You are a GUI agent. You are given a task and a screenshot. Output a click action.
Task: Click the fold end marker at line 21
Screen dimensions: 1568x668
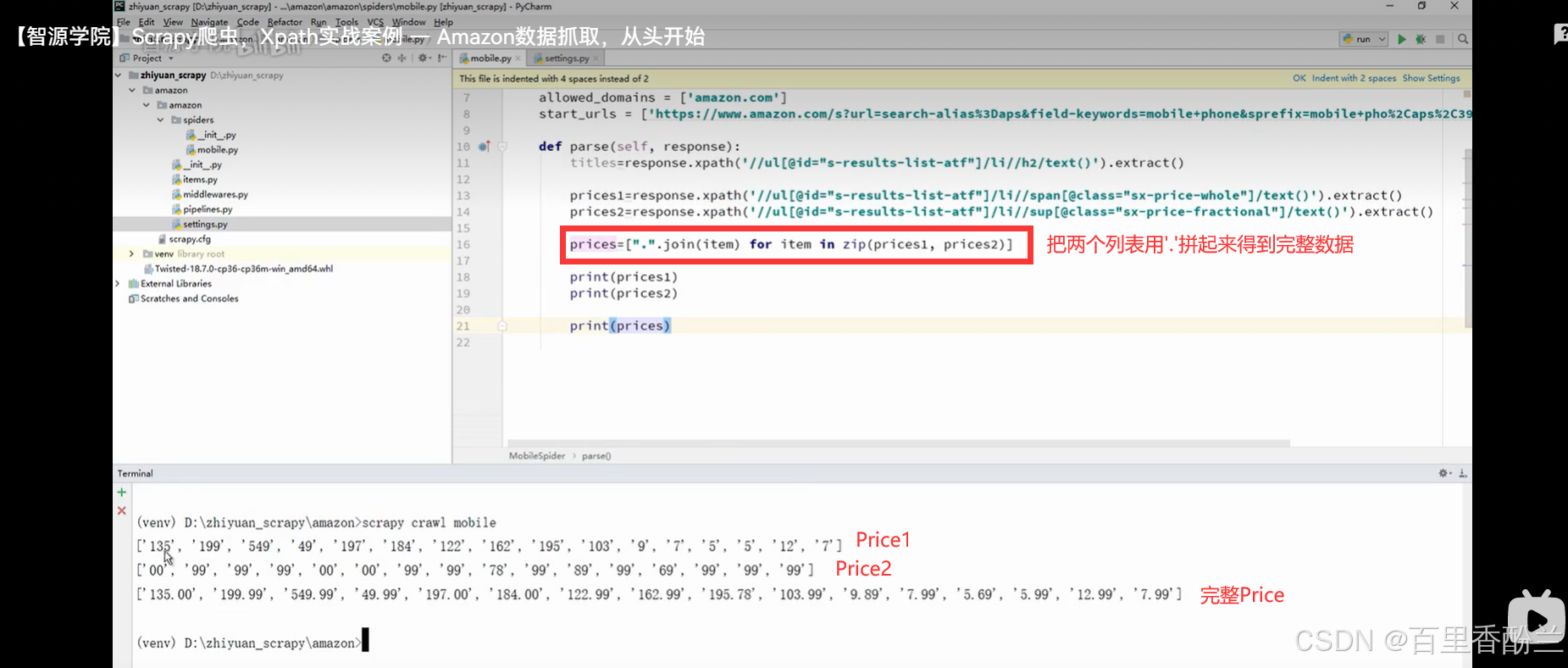(502, 326)
